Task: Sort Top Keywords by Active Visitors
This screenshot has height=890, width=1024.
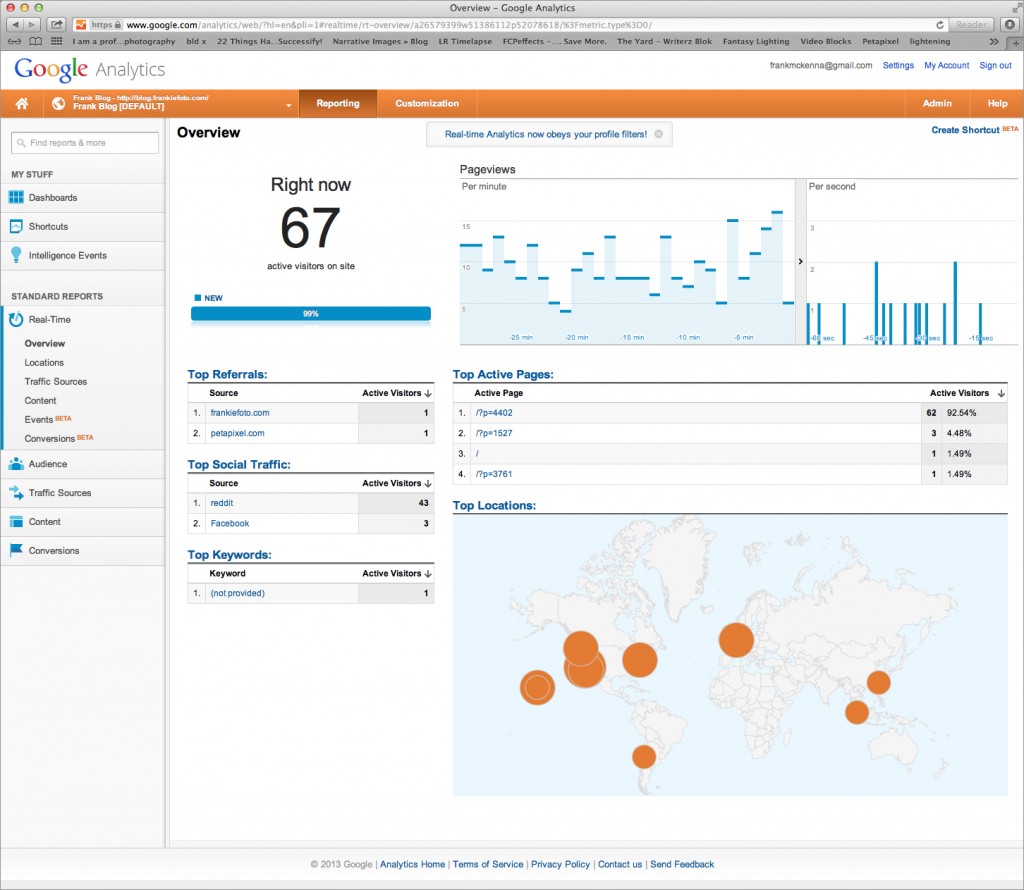Action: [x=397, y=573]
